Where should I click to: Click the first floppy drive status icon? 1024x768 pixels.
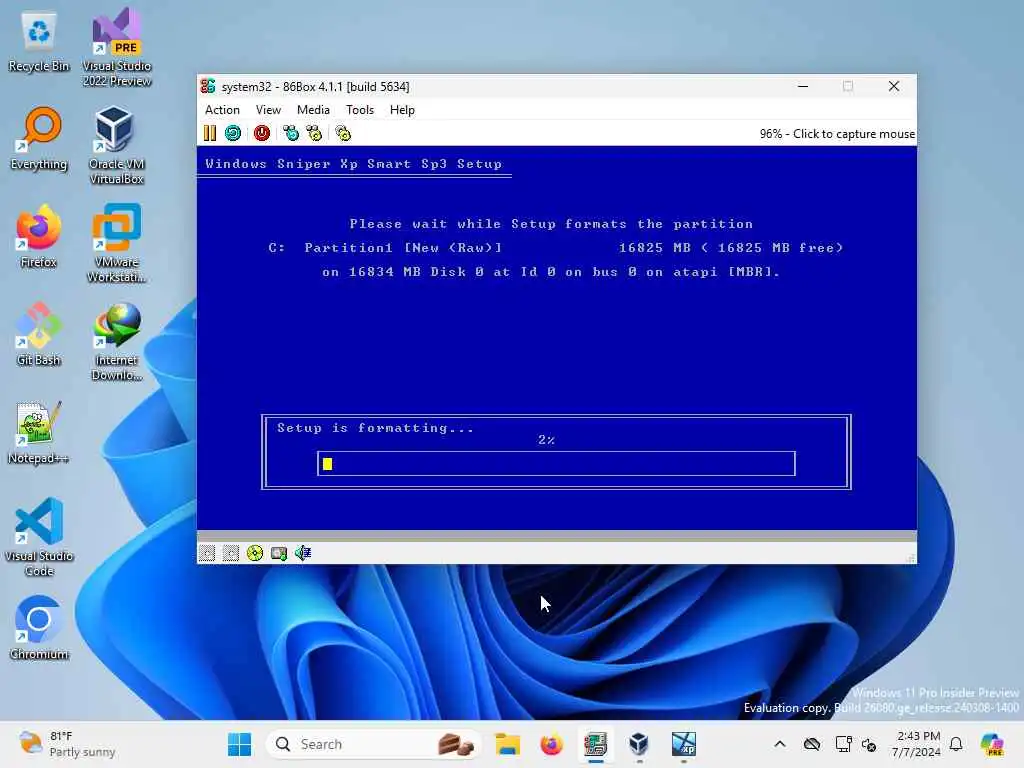click(207, 553)
